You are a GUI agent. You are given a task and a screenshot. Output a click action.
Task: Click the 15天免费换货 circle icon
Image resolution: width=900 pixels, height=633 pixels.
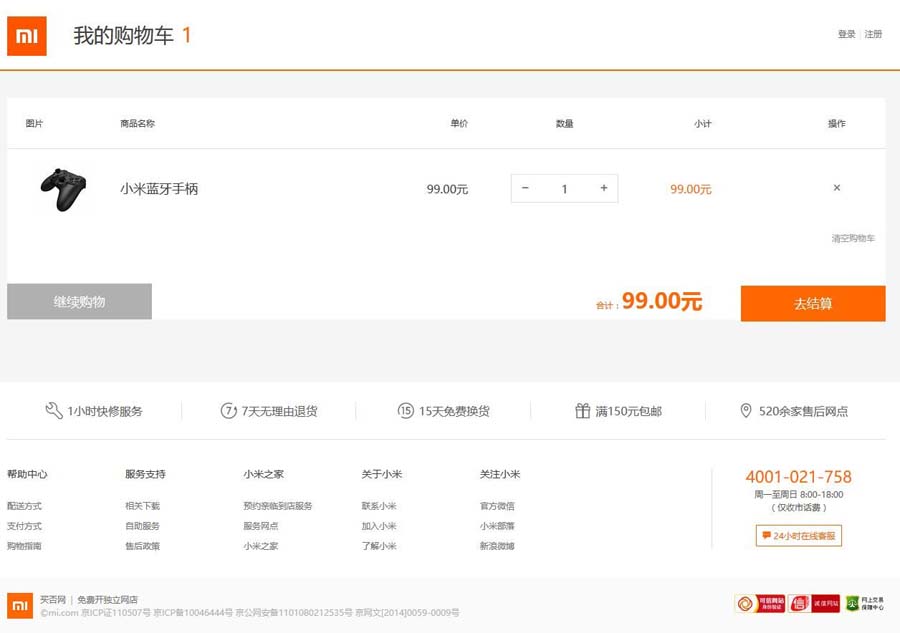pyautogui.click(x=406, y=411)
